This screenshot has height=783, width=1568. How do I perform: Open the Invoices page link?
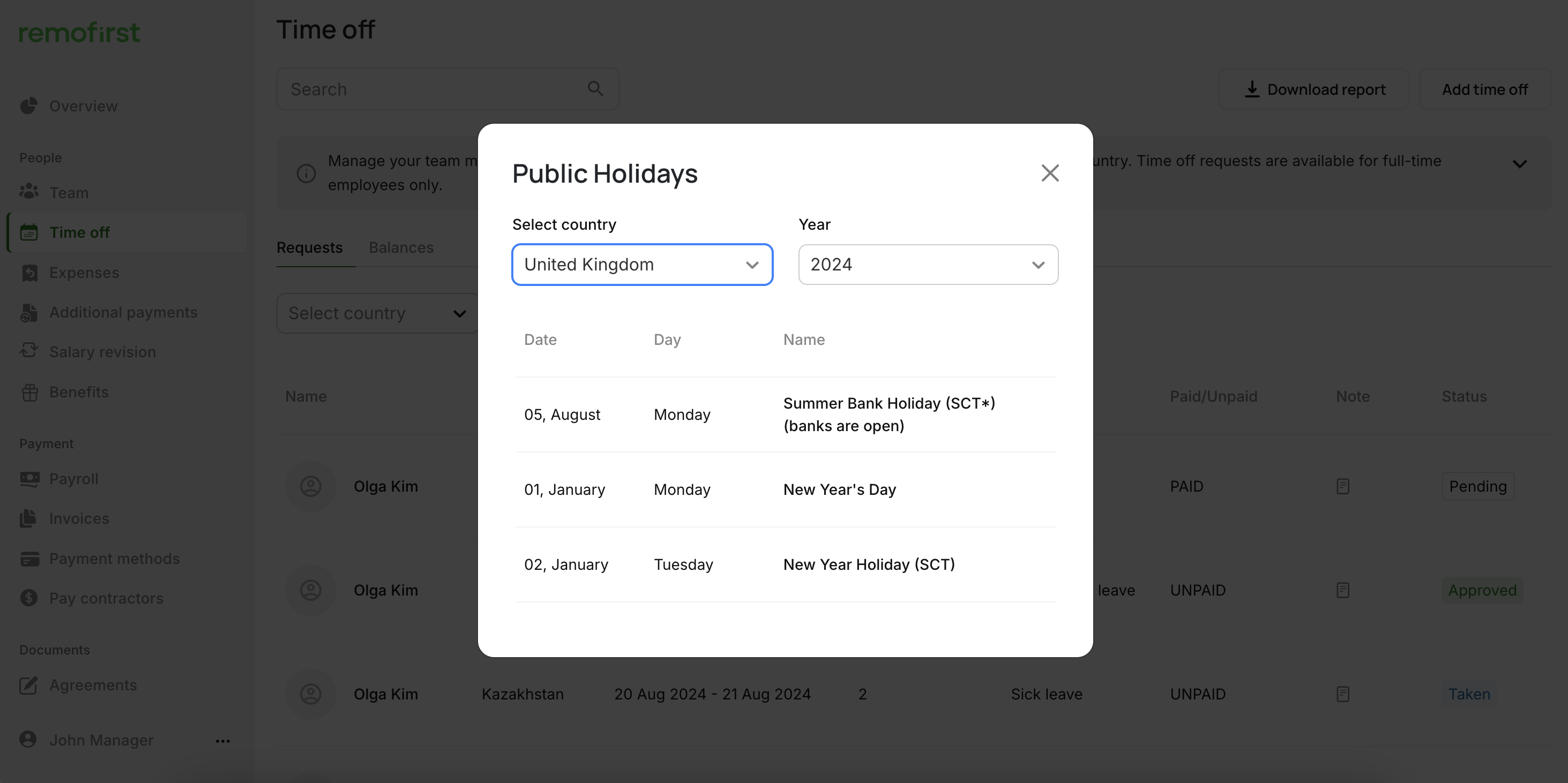coord(79,518)
